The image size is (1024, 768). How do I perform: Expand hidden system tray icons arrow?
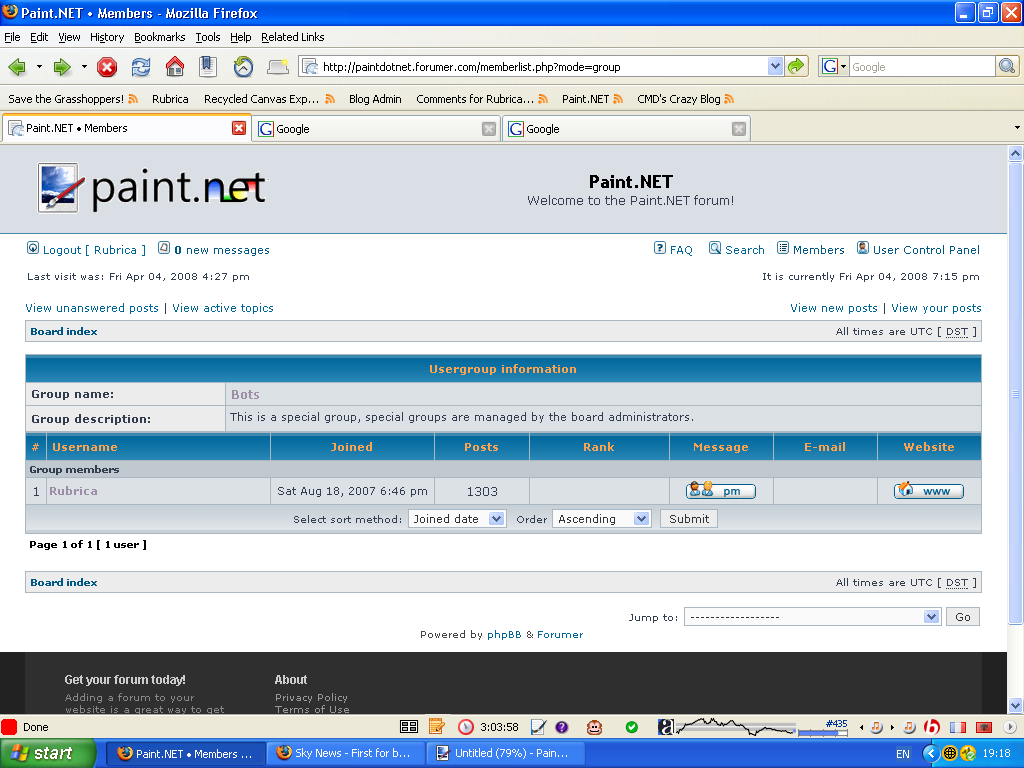(930, 754)
